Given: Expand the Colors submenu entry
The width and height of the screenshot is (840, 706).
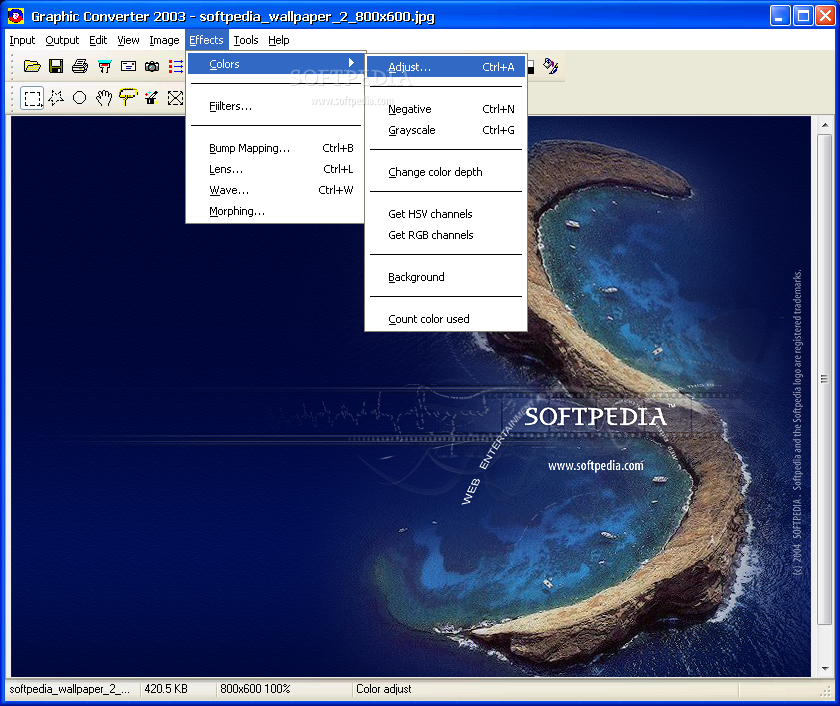Looking at the screenshot, I should pos(274,64).
